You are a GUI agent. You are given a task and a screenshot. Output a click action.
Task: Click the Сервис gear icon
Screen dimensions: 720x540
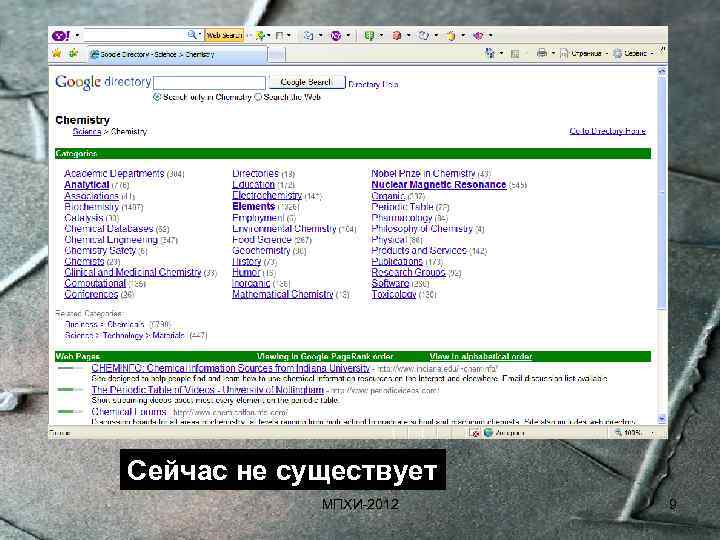618,54
